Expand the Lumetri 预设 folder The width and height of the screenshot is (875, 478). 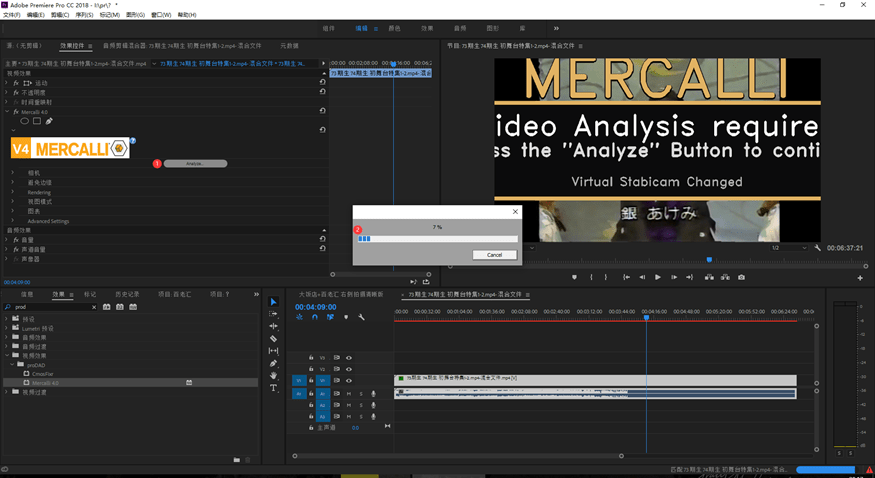click(7, 328)
